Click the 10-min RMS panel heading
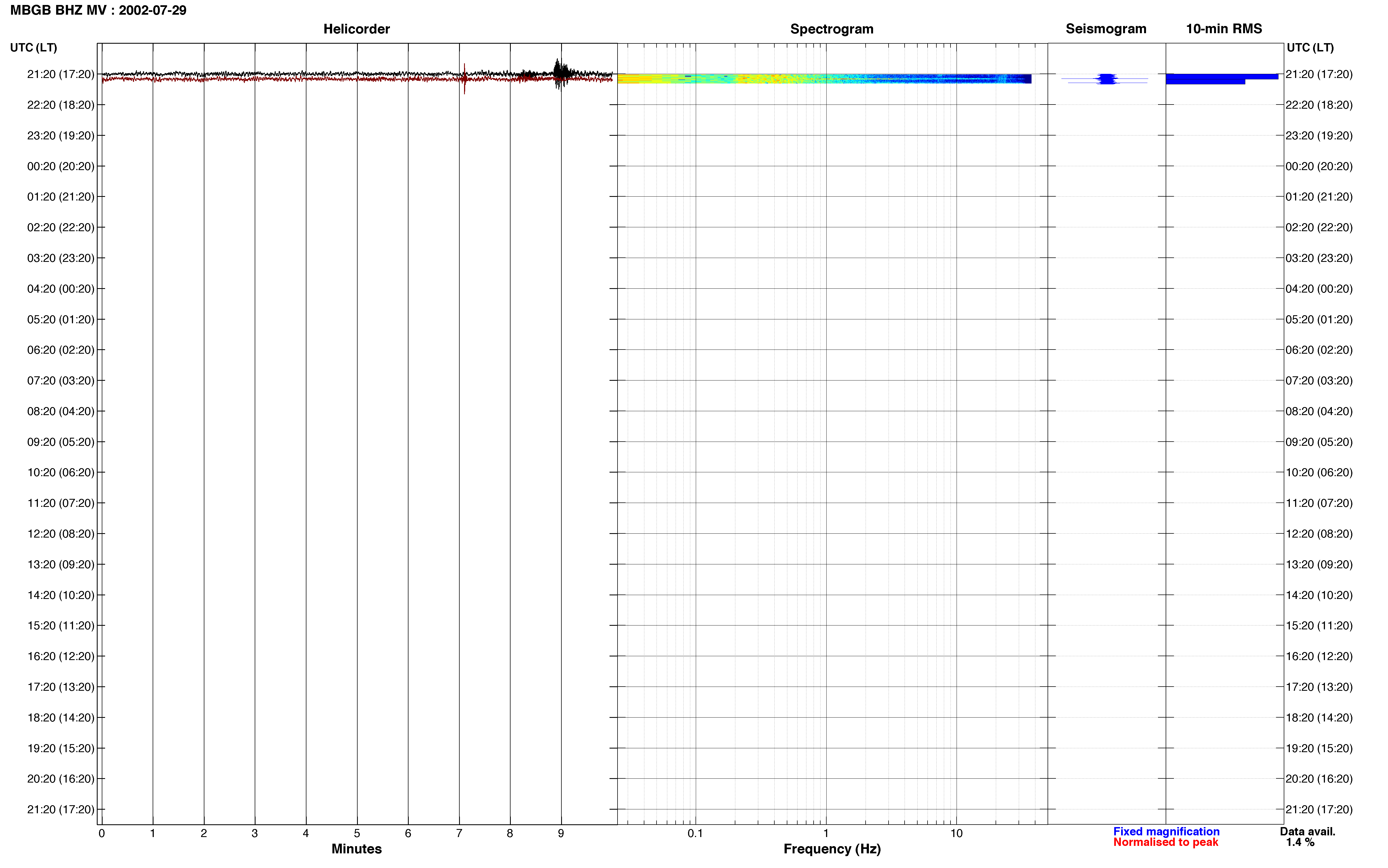The image size is (1388, 868). coord(1224,29)
